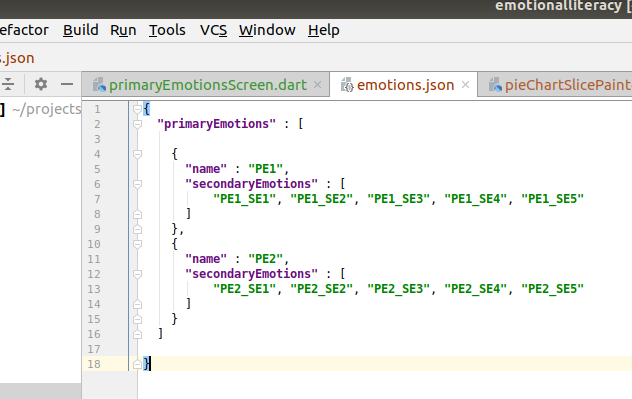Click the "name" key on line 5
Viewport: 632px width, 399px height.
click(206, 169)
